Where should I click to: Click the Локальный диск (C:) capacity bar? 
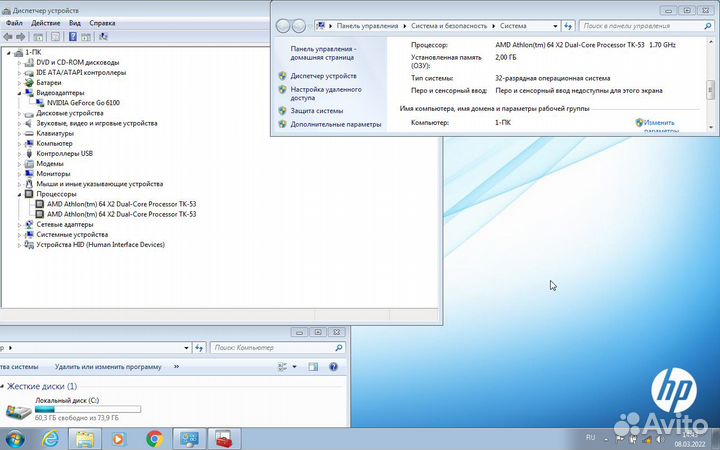point(87,409)
